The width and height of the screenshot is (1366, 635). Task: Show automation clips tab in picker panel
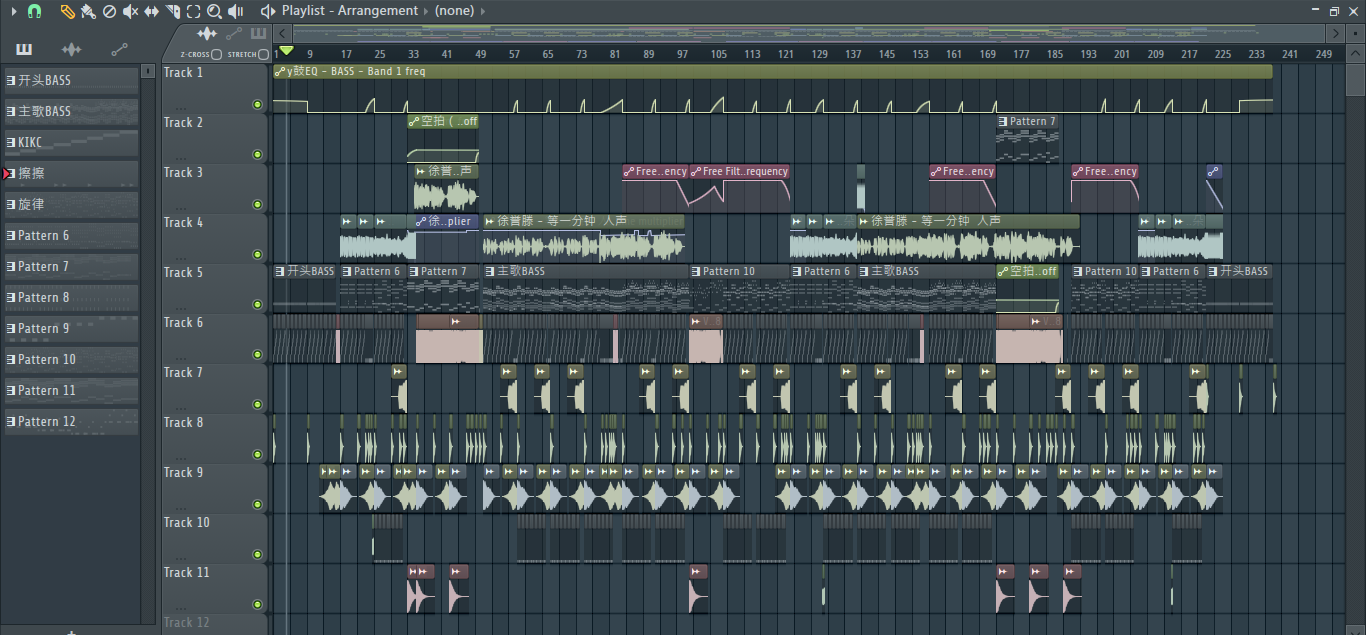pos(119,49)
